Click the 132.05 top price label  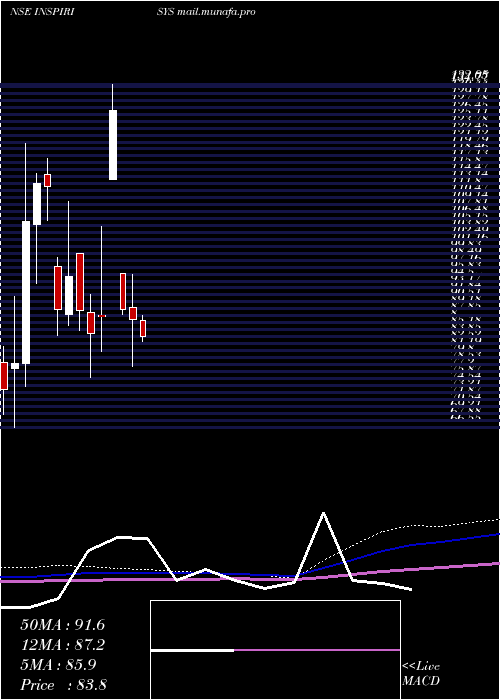point(470,75)
